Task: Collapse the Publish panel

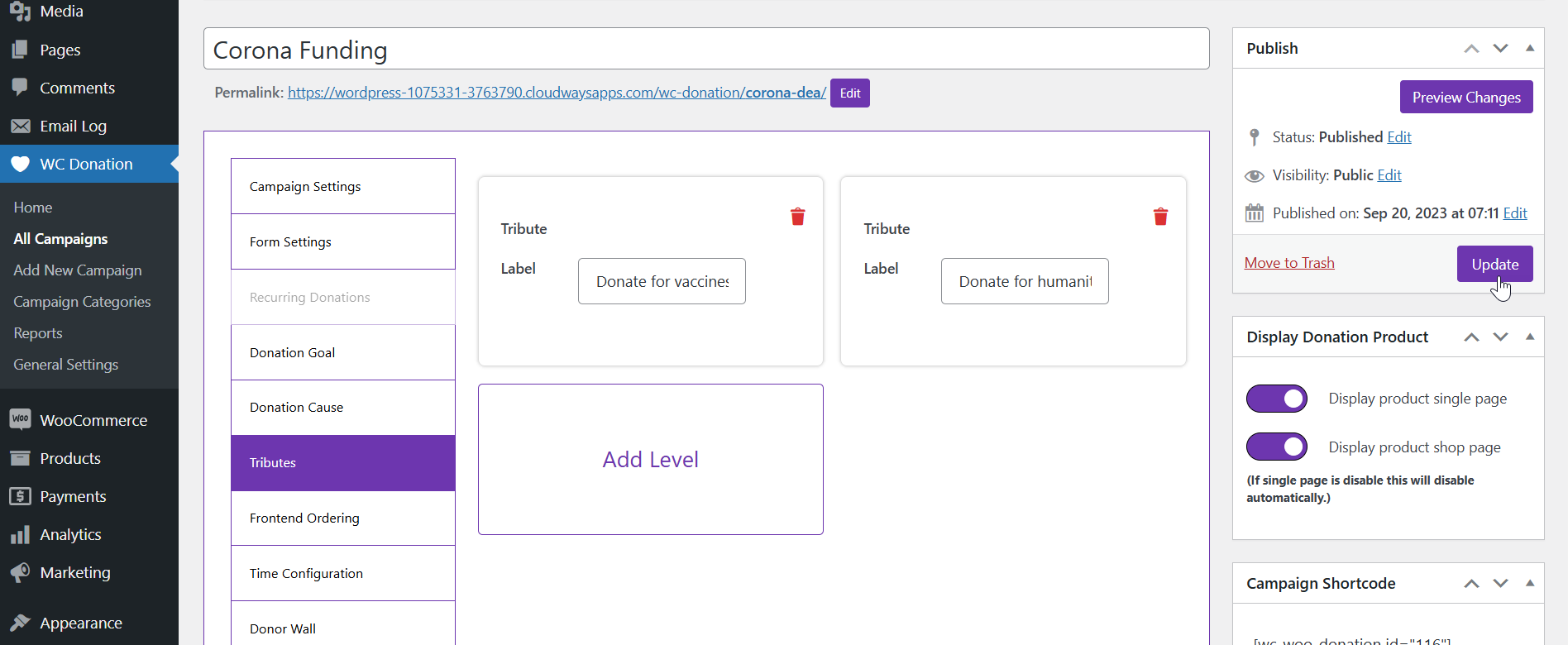Action: coord(1530,48)
